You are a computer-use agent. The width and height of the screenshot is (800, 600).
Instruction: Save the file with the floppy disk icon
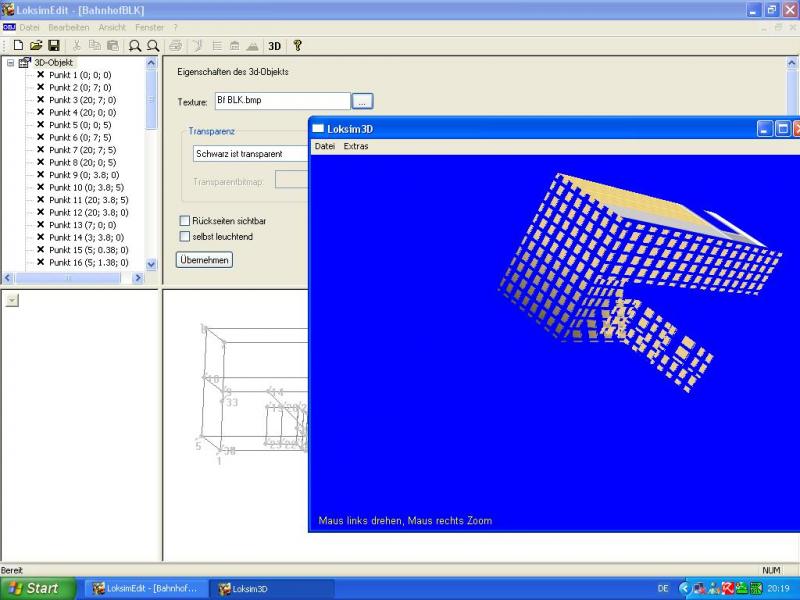[x=54, y=45]
